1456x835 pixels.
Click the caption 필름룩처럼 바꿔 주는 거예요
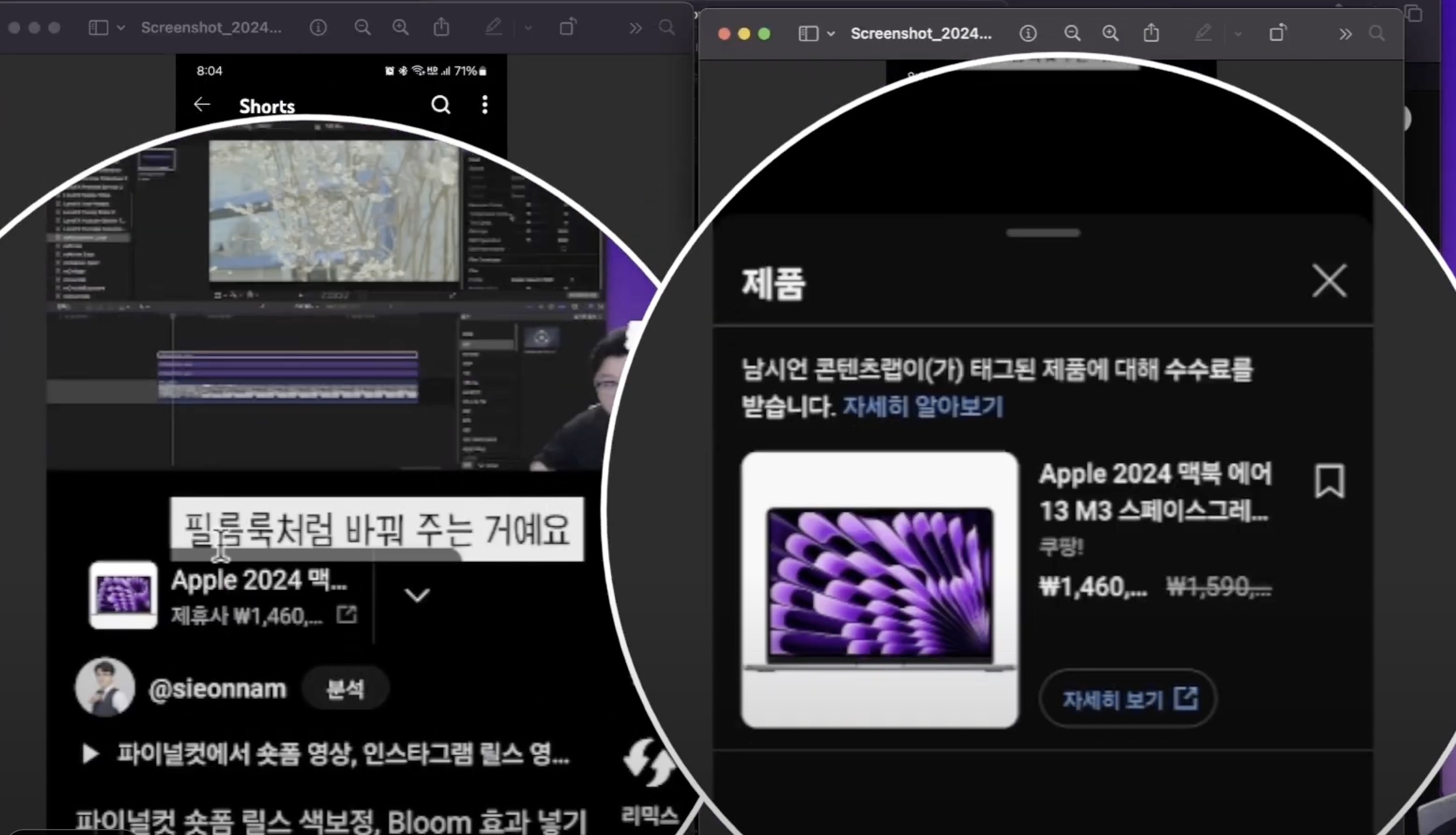377,529
